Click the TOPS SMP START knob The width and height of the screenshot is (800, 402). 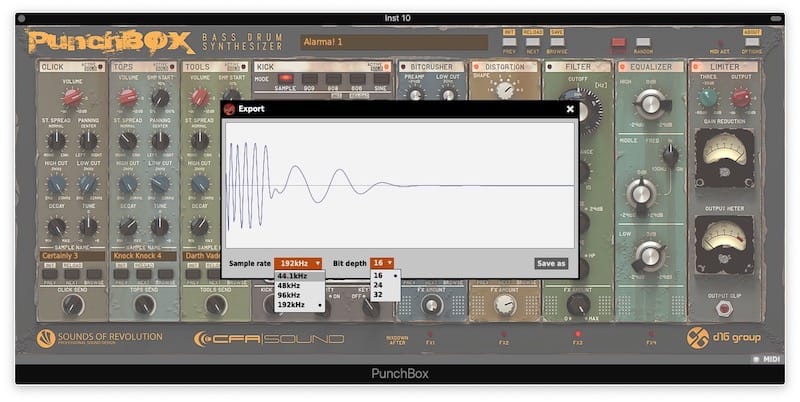coord(160,97)
